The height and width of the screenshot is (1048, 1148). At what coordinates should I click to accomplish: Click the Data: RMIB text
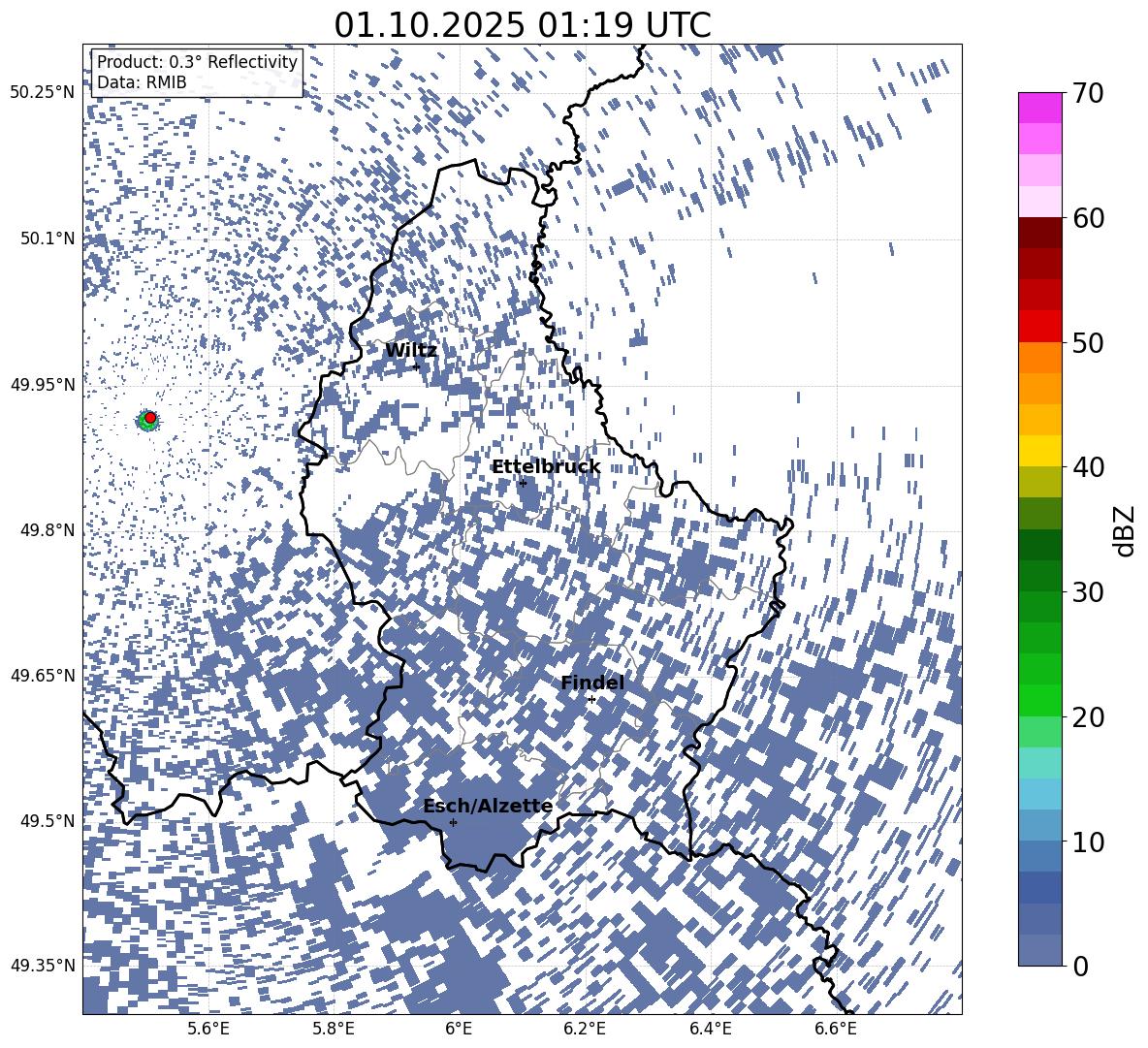tap(142, 82)
